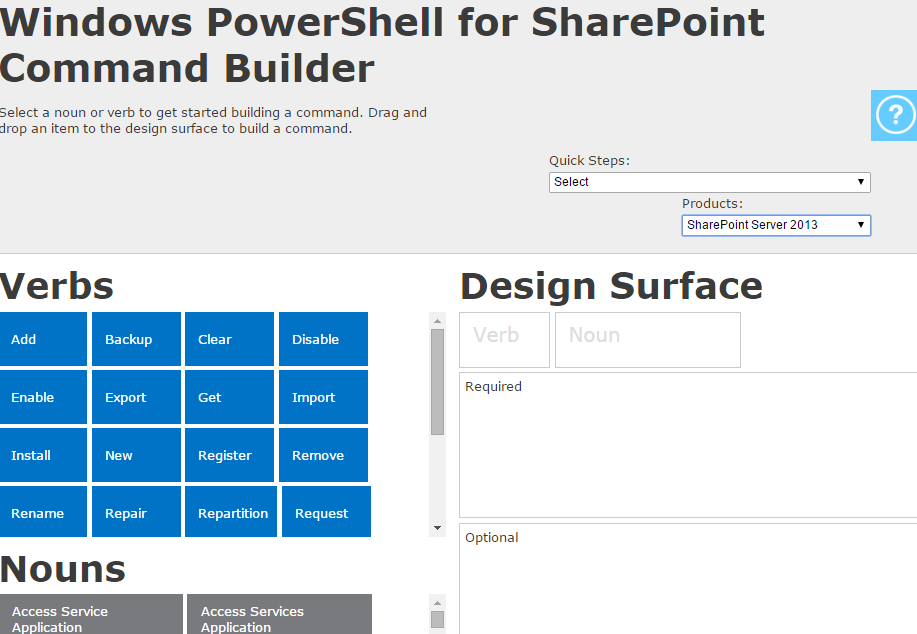The width and height of the screenshot is (917, 634).
Task: Click the Verb slot on Design Surface
Action: point(504,340)
